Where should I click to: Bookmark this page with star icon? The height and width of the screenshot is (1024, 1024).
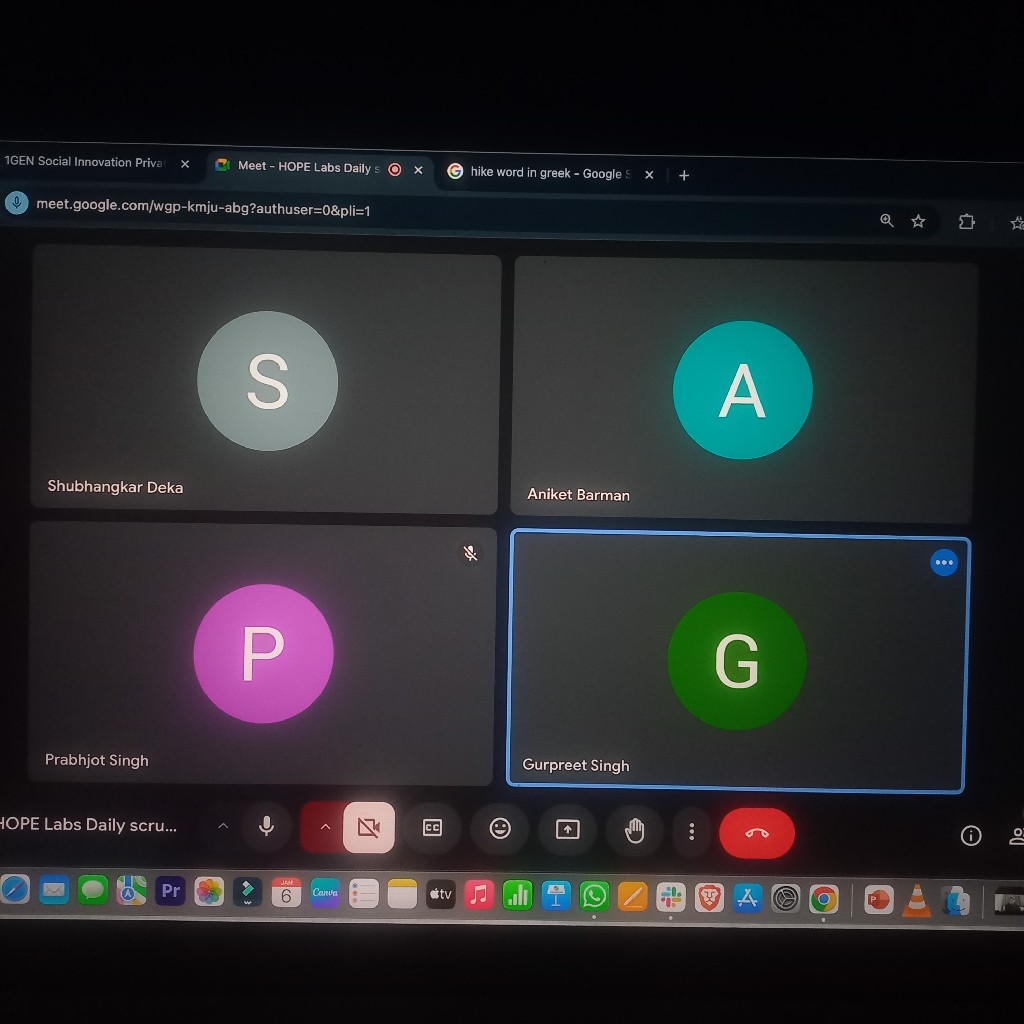pos(918,221)
